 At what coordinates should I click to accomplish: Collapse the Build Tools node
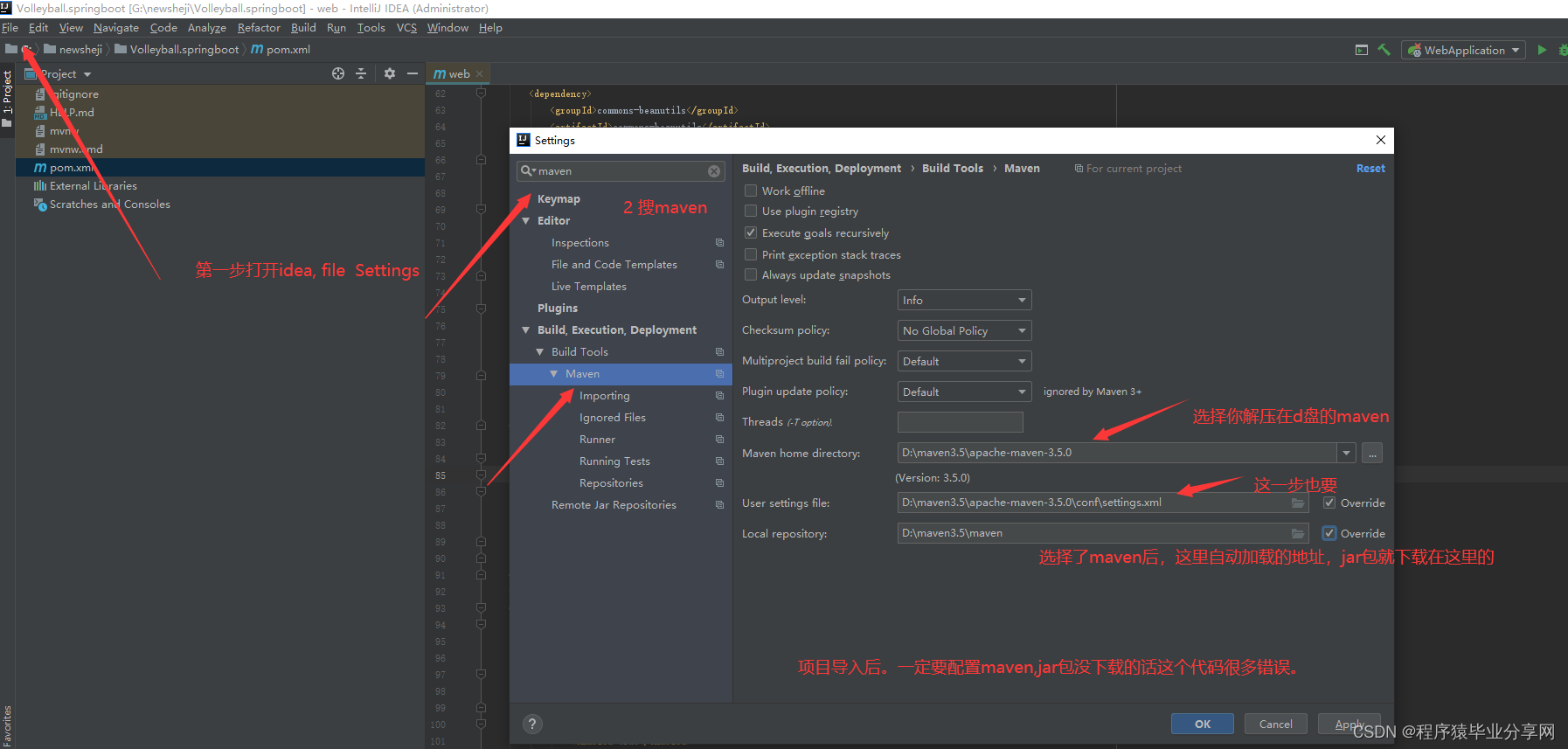click(540, 352)
